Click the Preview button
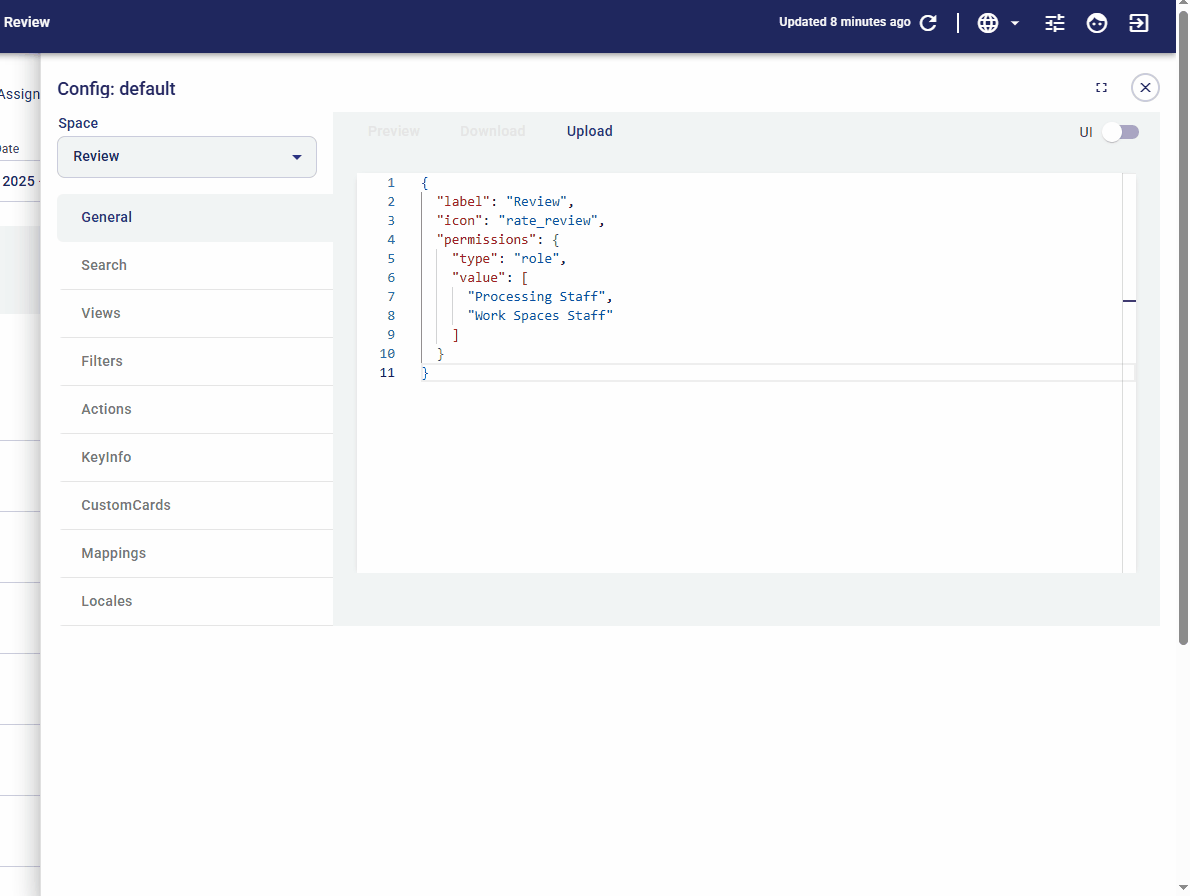 point(394,131)
